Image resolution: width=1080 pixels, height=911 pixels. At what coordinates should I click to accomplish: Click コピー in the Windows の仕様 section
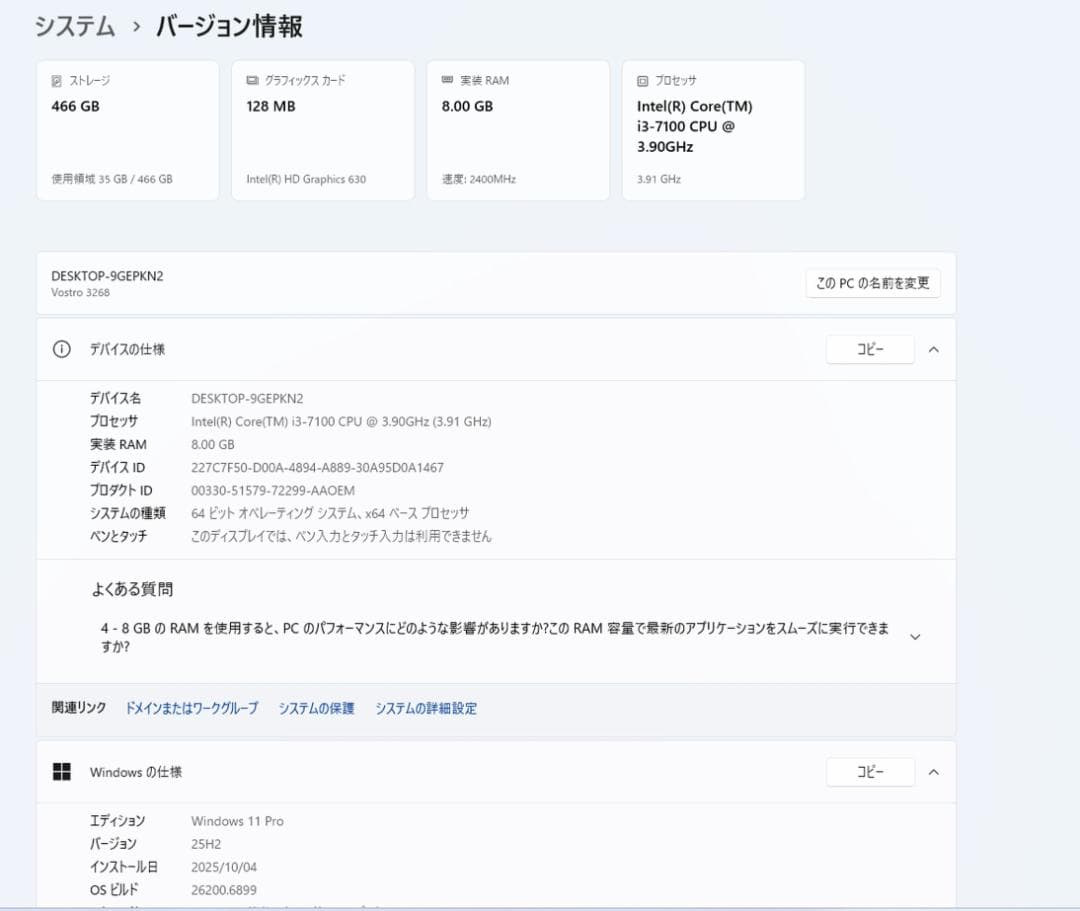pyautogui.click(x=870, y=772)
